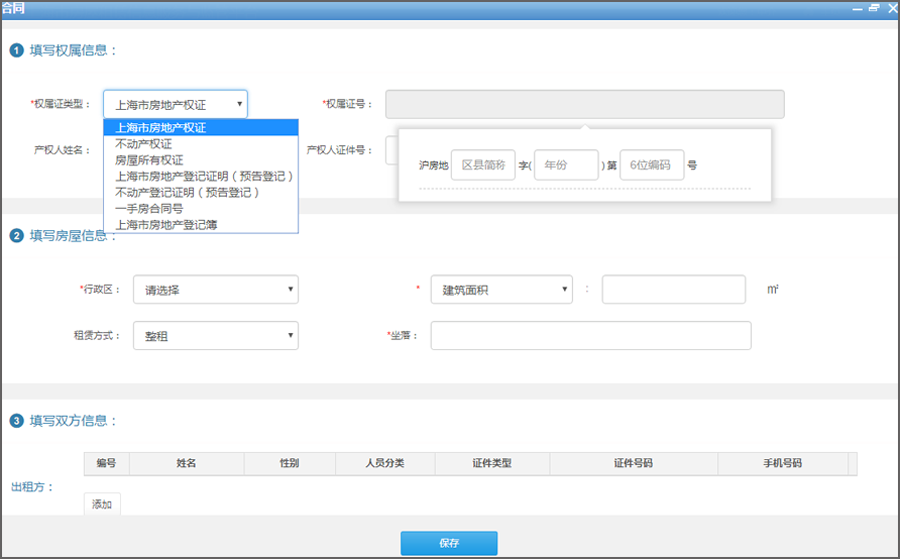This screenshot has height=559, width=900.
Task: Open the 租赁方式 整租 dropdown
Action: (216, 336)
